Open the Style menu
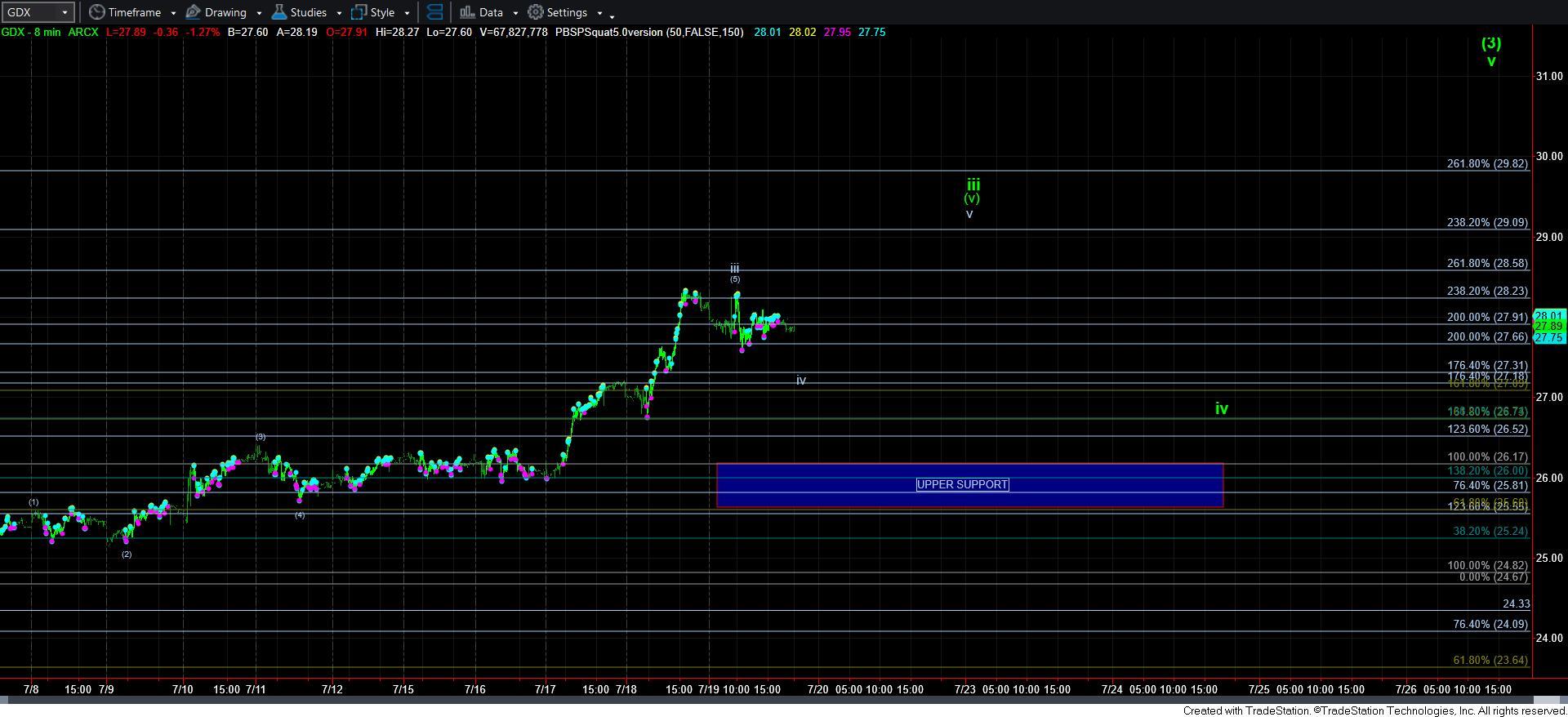The height and width of the screenshot is (717, 1568). pyautogui.click(x=381, y=12)
